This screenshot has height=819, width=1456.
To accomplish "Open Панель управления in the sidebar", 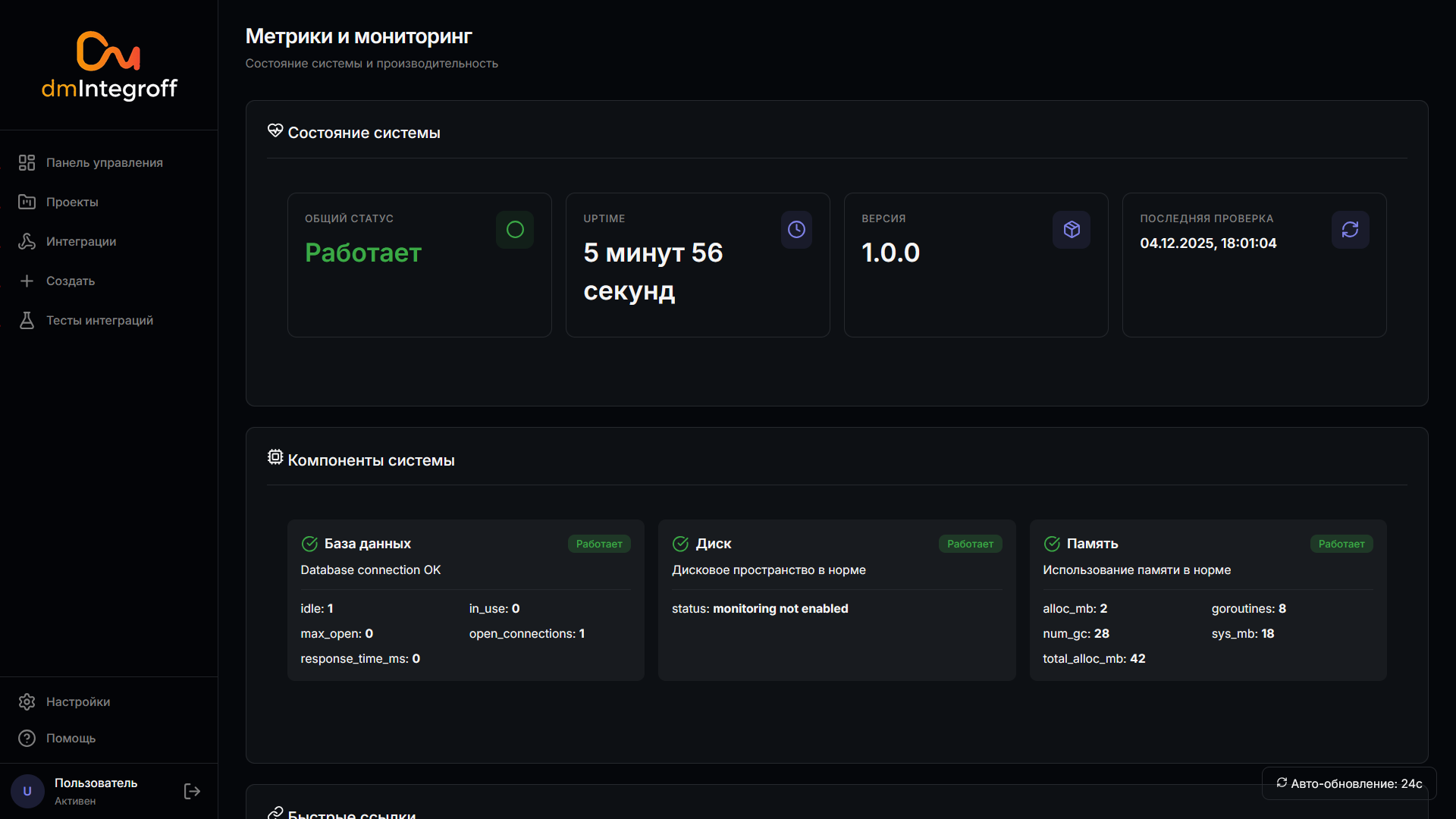I will (x=104, y=163).
